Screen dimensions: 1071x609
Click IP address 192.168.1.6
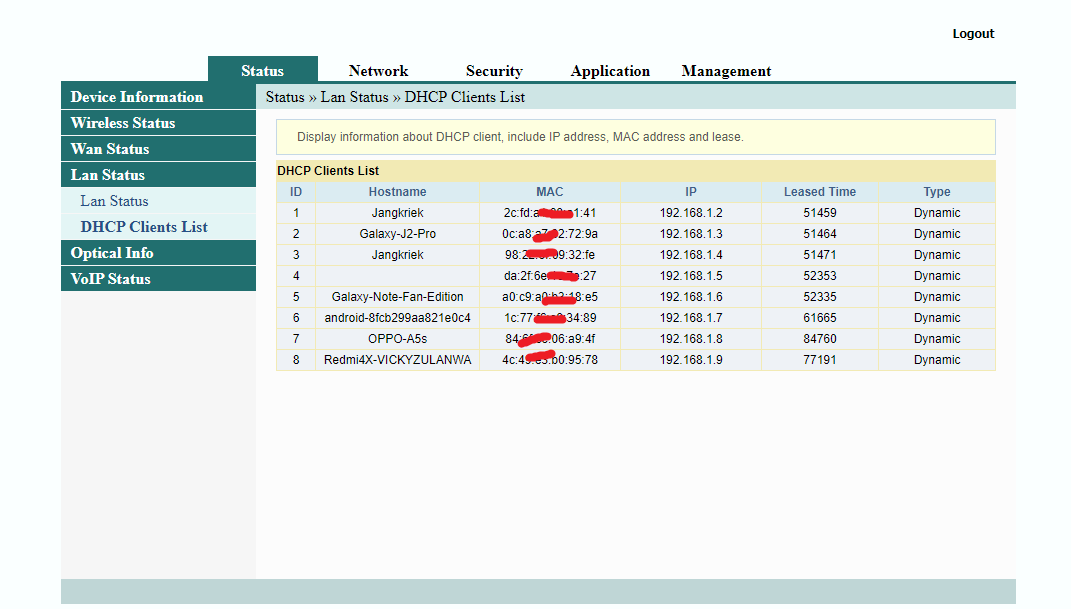[691, 297]
